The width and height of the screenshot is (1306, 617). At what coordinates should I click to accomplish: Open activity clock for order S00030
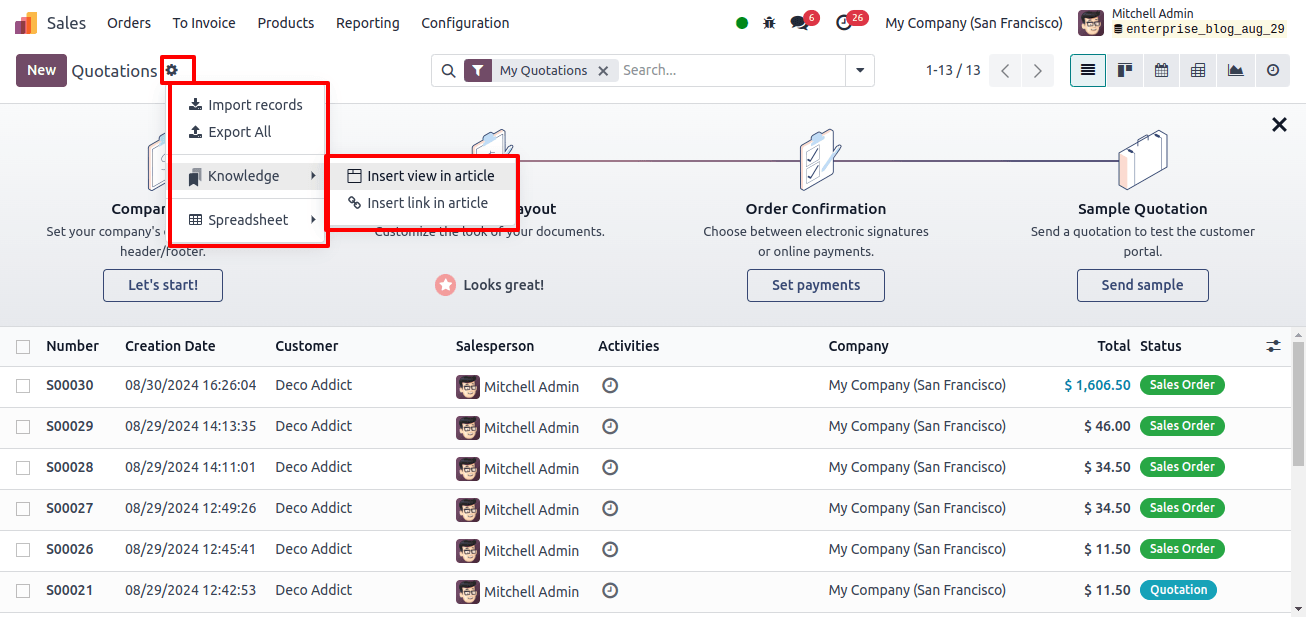tap(610, 385)
